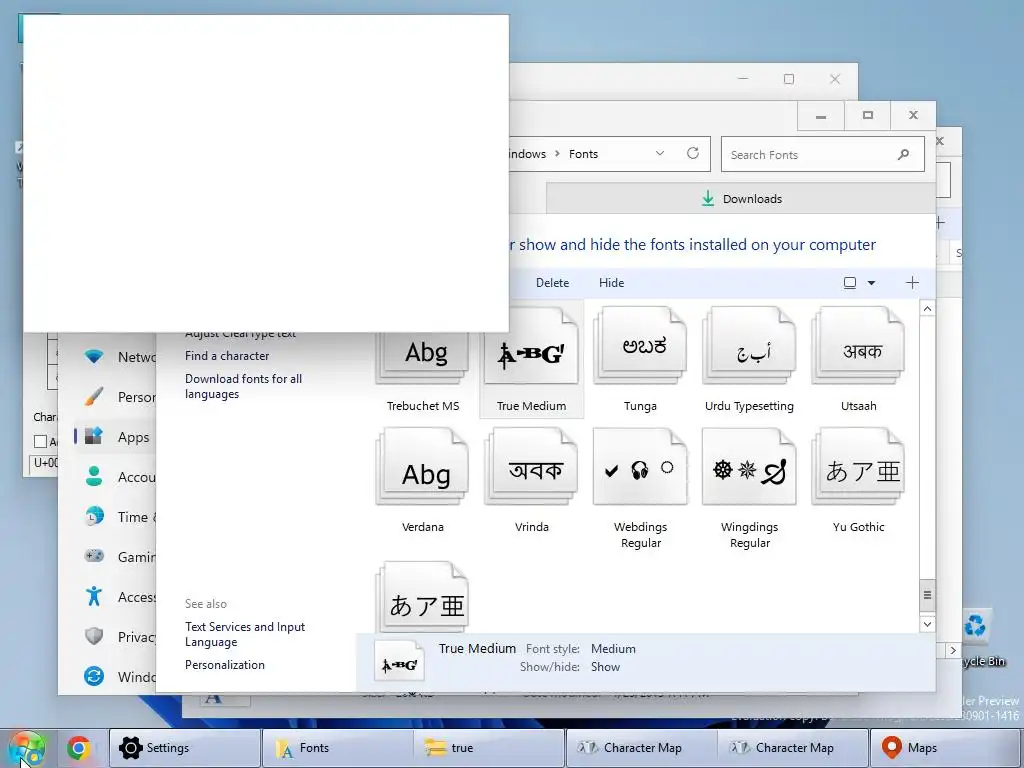Click the refresh icon in the address bar
The image size is (1024, 768).
pos(693,153)
